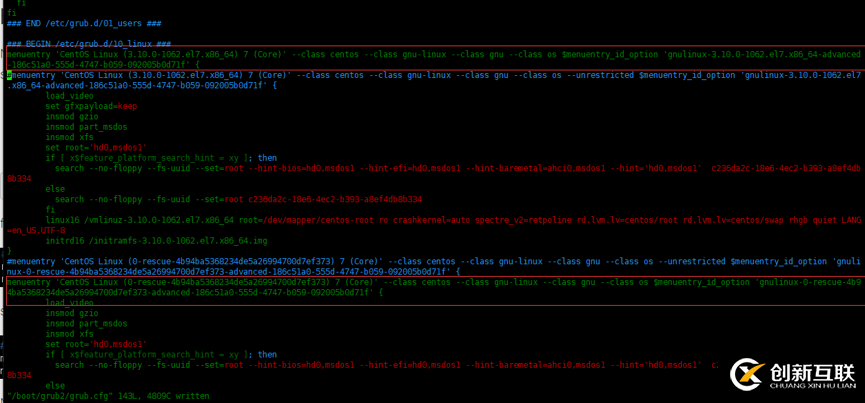Screen dimensions: 865x403
Task: Click the 'fi' line above linux16
Action: coord(50,209)
